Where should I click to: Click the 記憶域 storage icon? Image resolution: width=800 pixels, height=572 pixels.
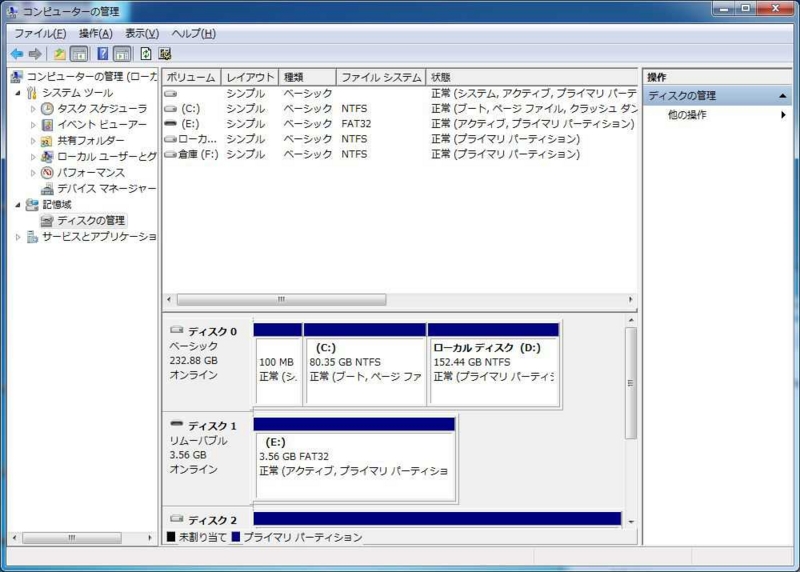click(32, 205)
